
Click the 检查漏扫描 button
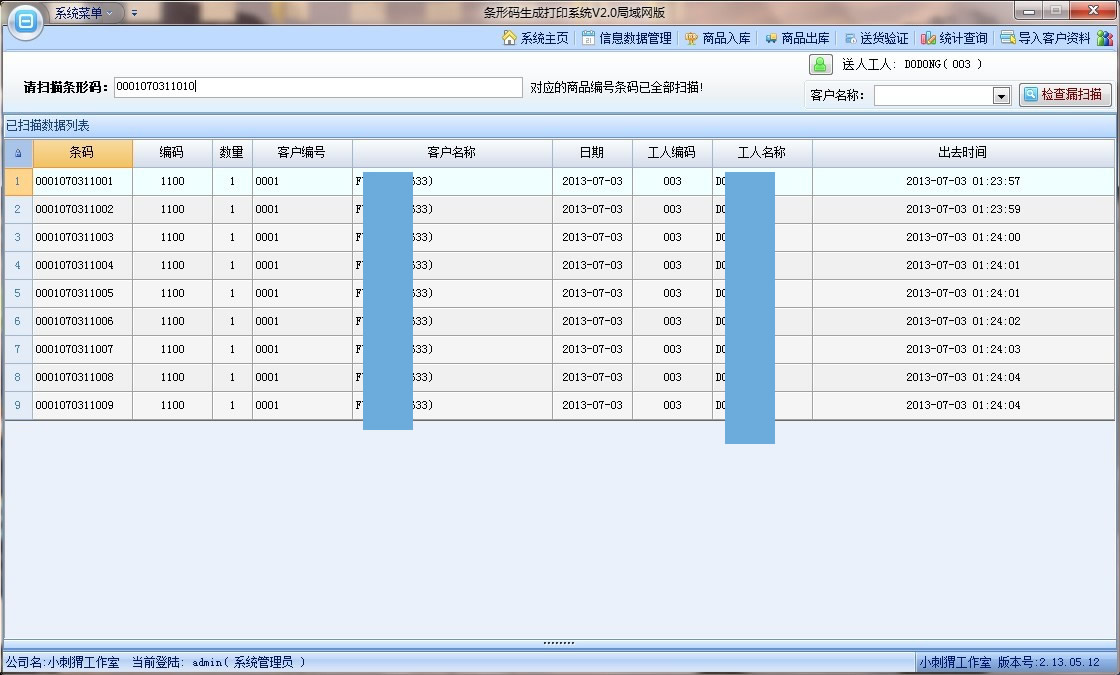[1065, 94]
